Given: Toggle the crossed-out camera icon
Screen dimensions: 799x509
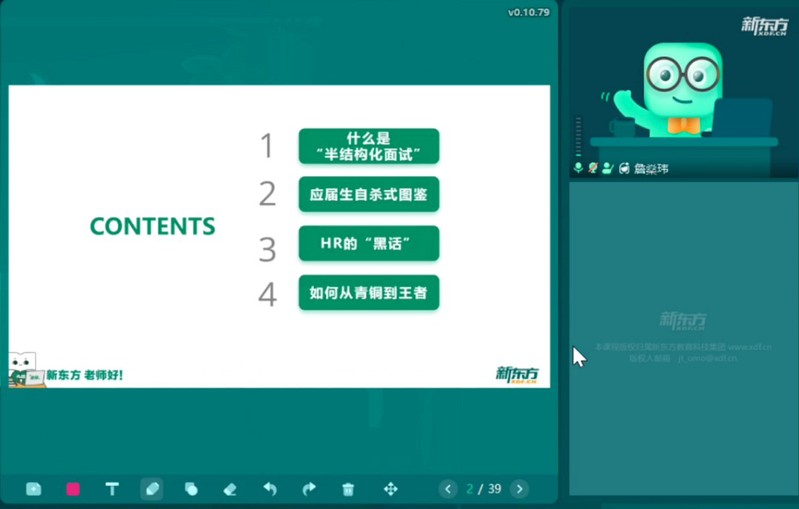Looking at the screenshot, I should tap(593, 168).
